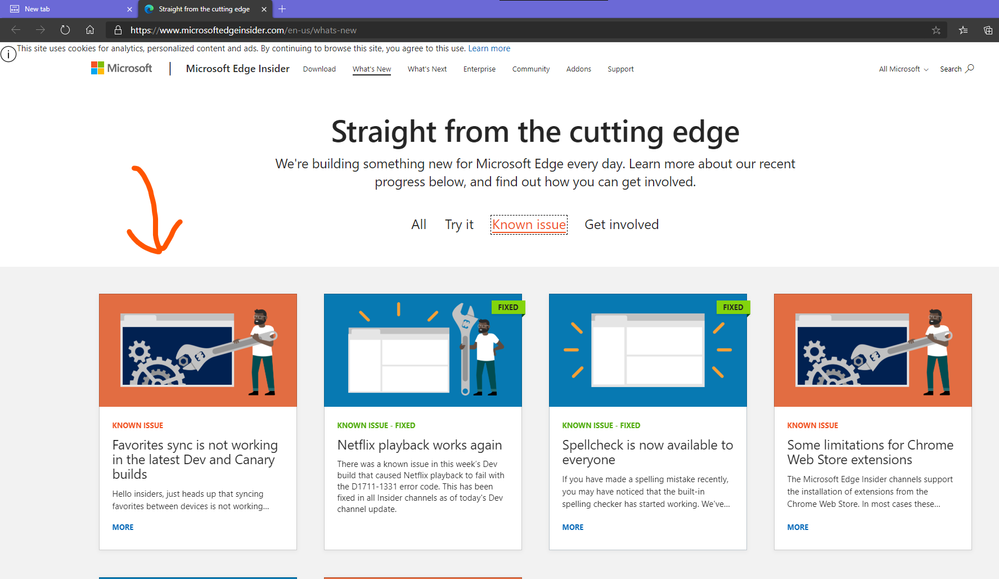This screenshot has height=579, width=999.
Task: Click the Search magnifier in the header
Action: 970,68
